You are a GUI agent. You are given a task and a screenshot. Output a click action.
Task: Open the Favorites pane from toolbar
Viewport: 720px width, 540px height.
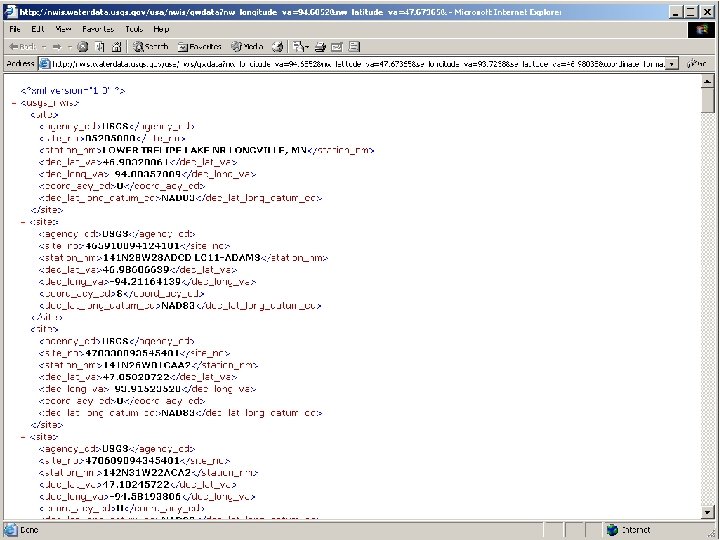click(200, 46)
